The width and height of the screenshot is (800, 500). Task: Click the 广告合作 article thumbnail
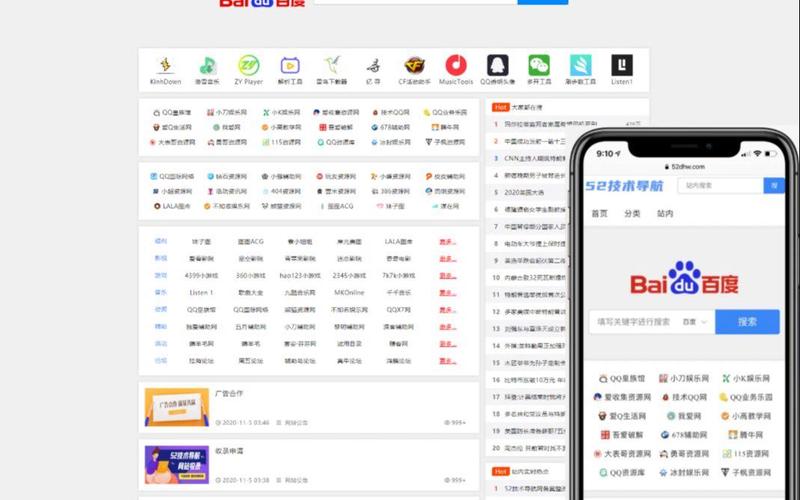coord(176,406)
